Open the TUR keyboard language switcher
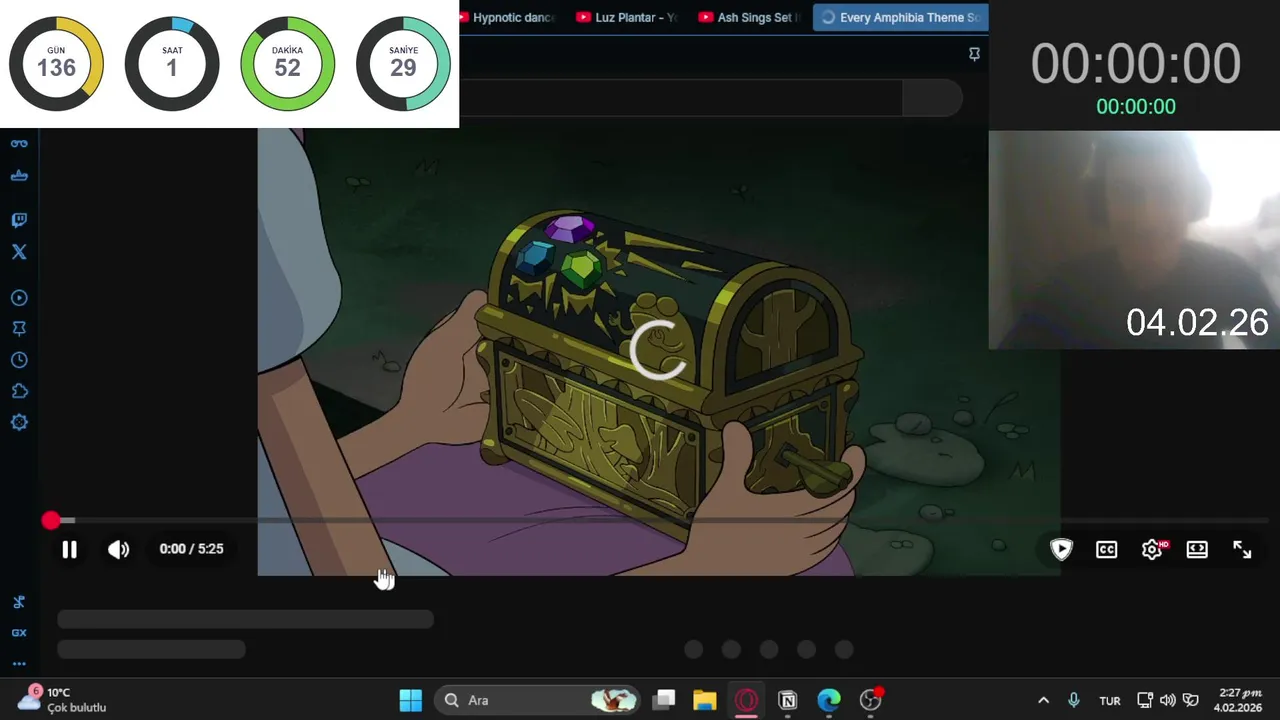Viewport: 1280px width, 720px height. click(1110, 701)
